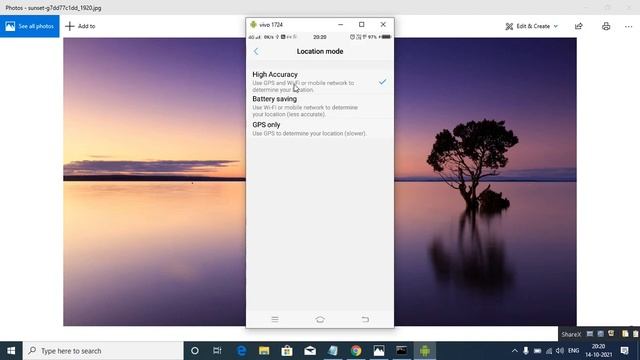Open the Action Center notifications
Screen dimensions: 640x360
point(624,351)
